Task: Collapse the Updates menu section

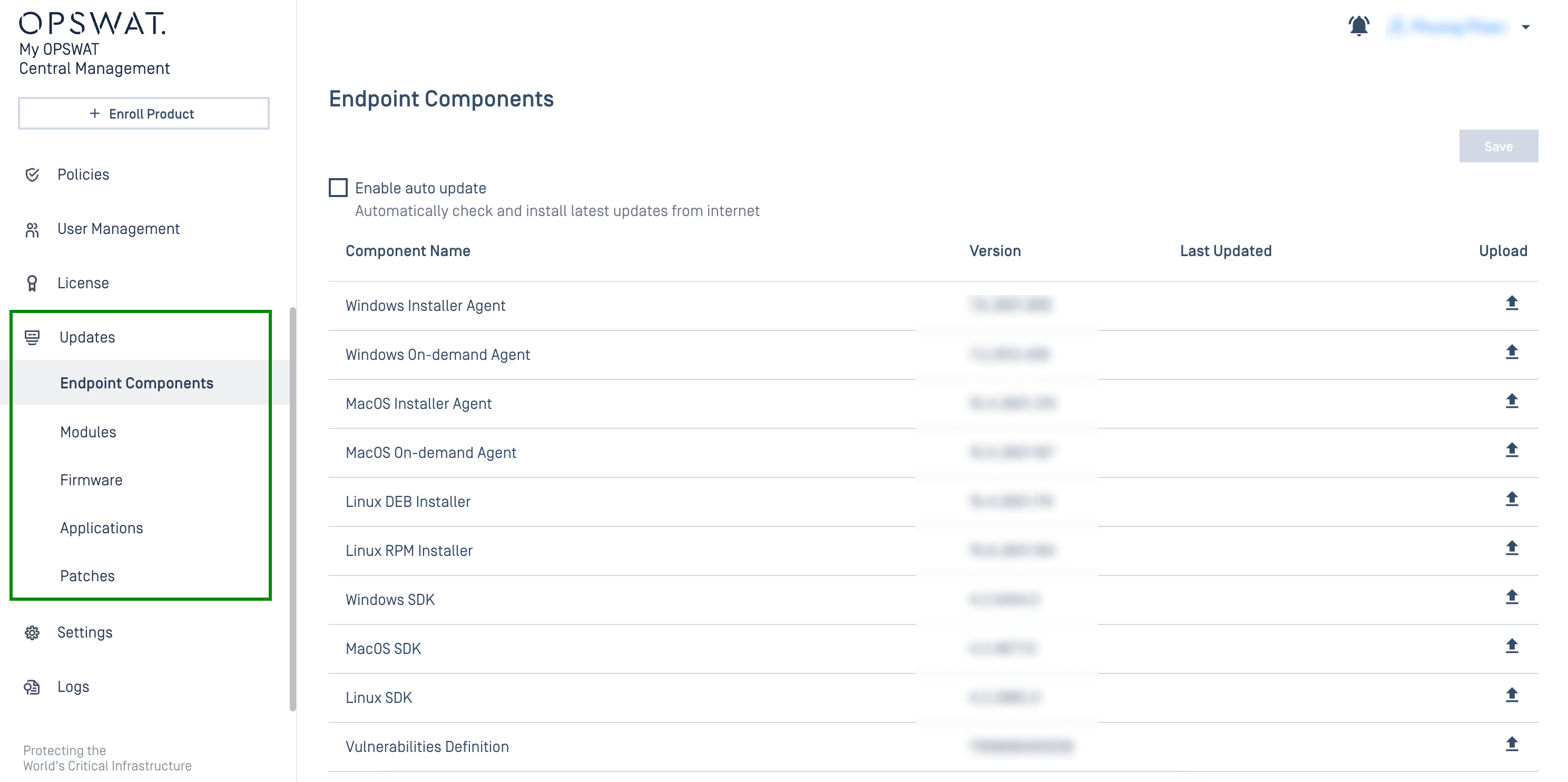Action: (x=87, y=337)
